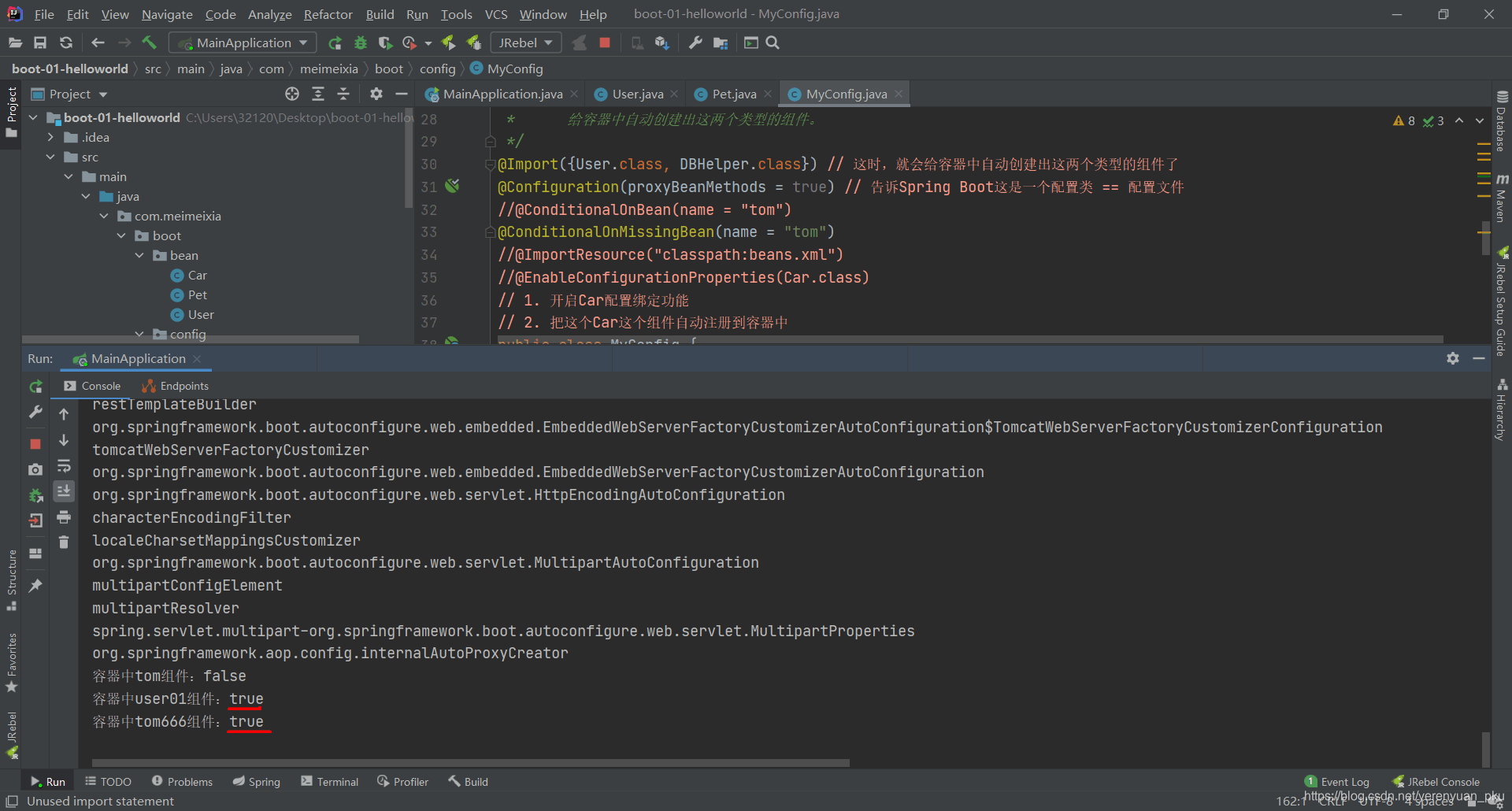
Task: Click console horizontal scrollbar
Action: (471, 763)
